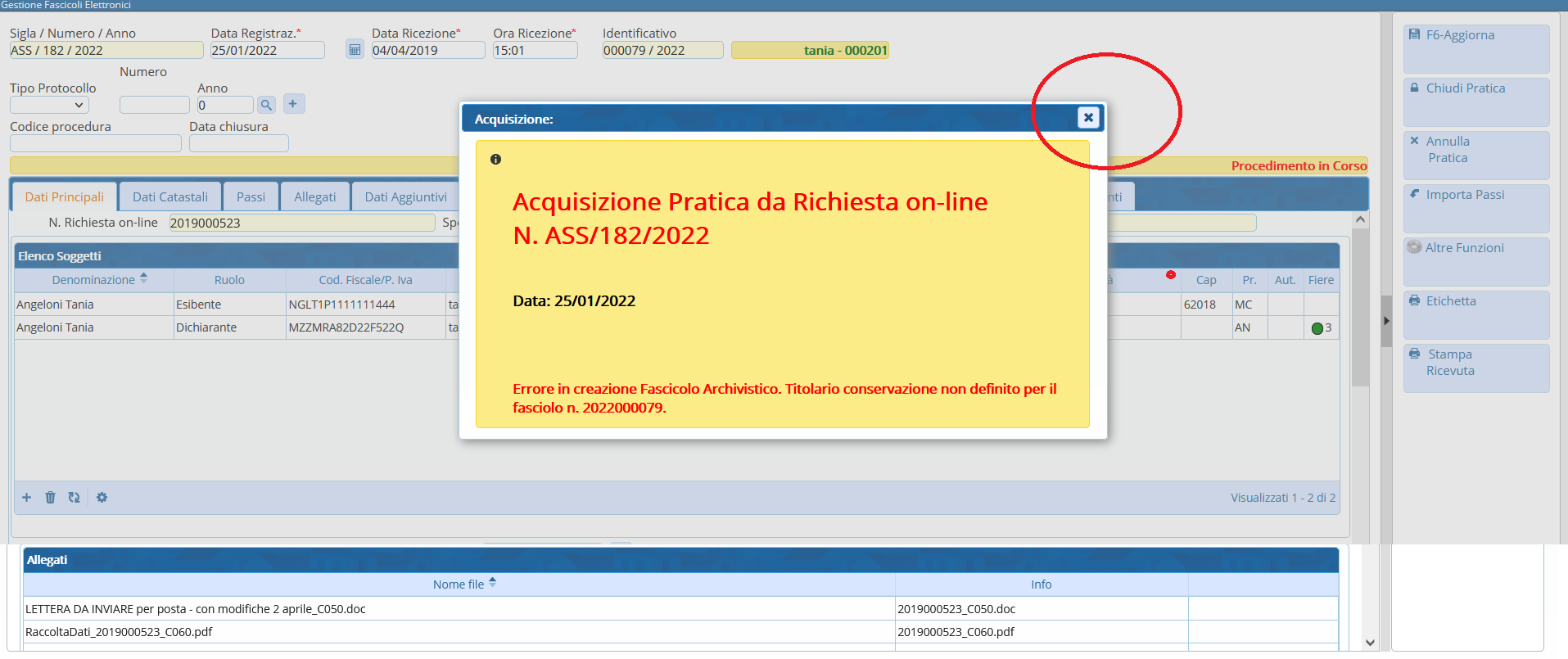Close the Acquisizione dialog
The height and width of the screenshot is (659, 1568).
pyautogui.click(x=1087, y=118)
